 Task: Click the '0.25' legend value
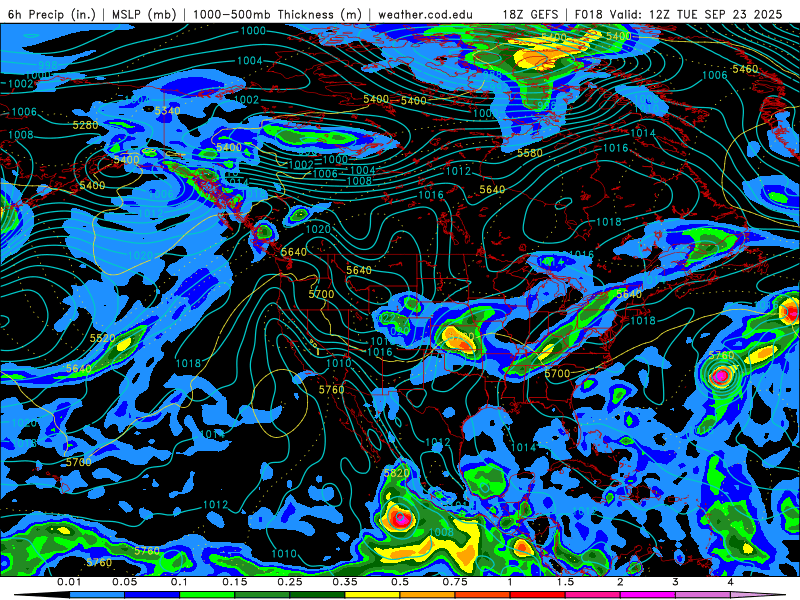(290, 582)
